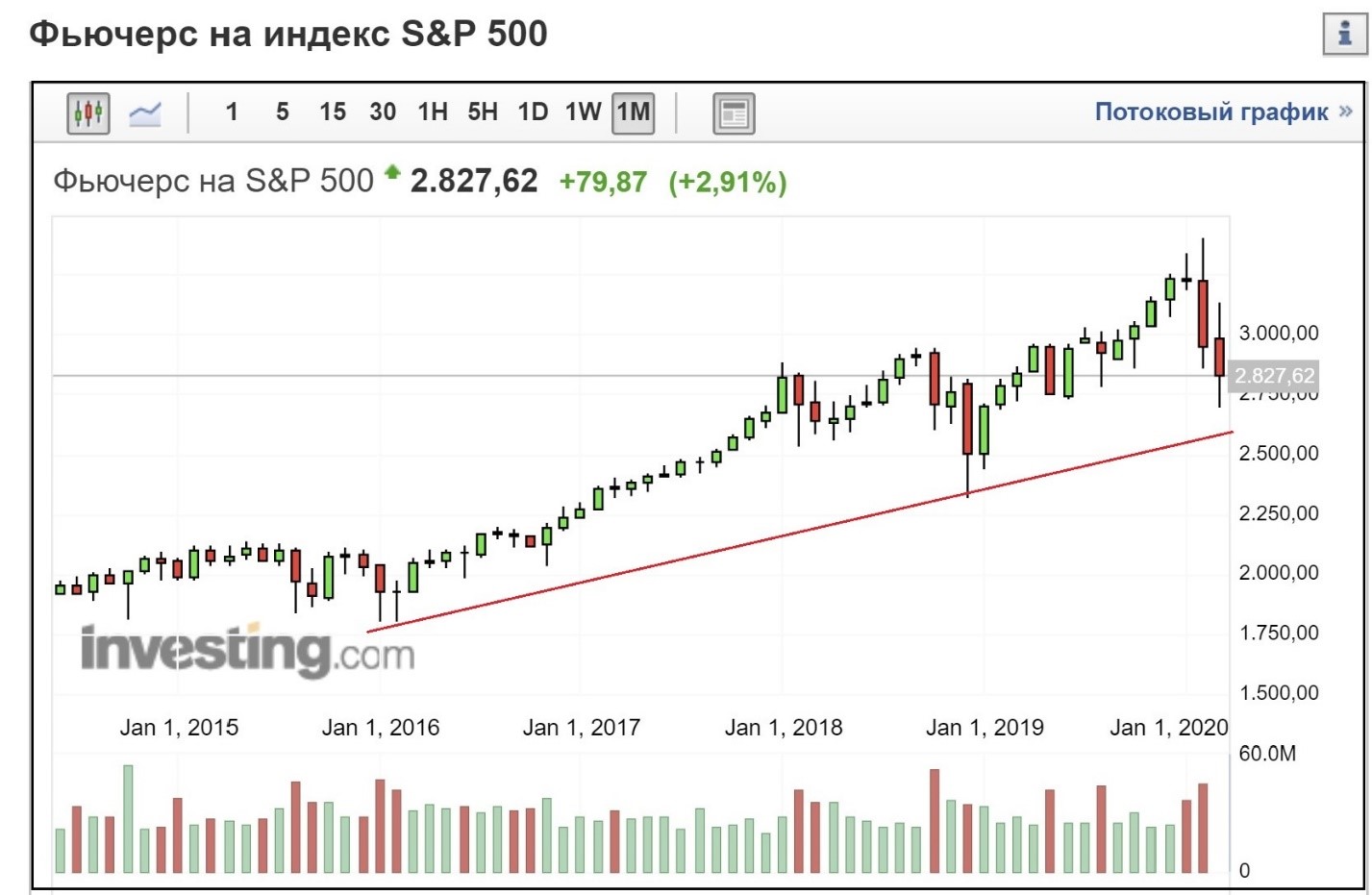Open the news panel icon in toolbar

click(x=734, y=113)
